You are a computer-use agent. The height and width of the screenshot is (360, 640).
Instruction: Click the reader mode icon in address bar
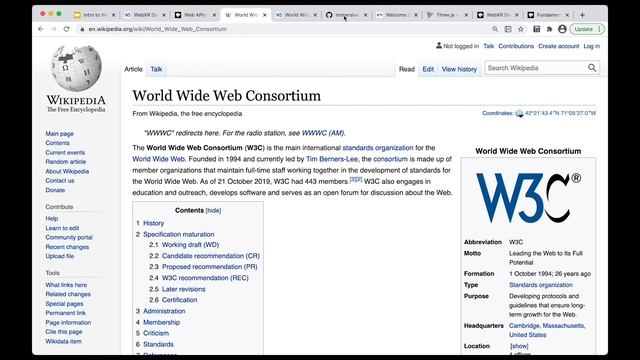pos(508,29)
